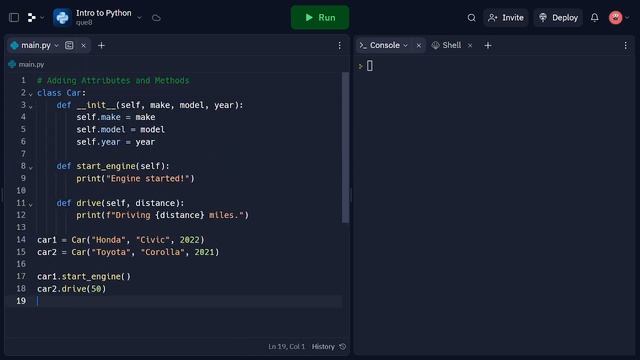Click line number 14 in gutter

[21, 240]
